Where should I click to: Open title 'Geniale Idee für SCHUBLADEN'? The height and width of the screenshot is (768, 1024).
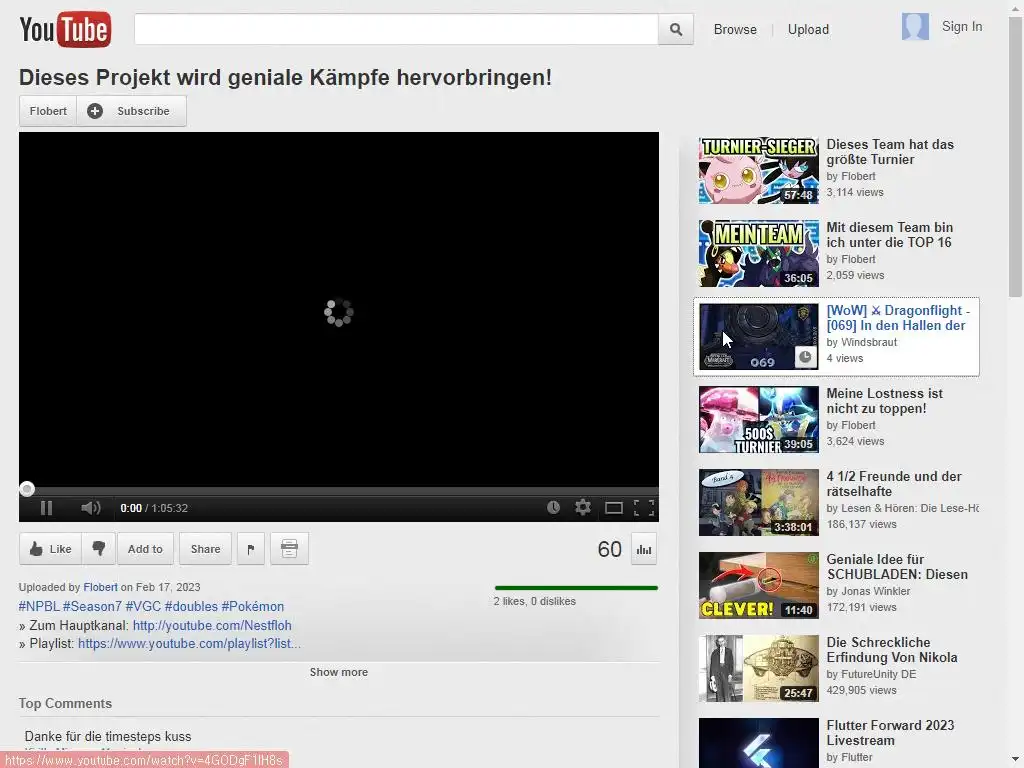tap(897, 566)
